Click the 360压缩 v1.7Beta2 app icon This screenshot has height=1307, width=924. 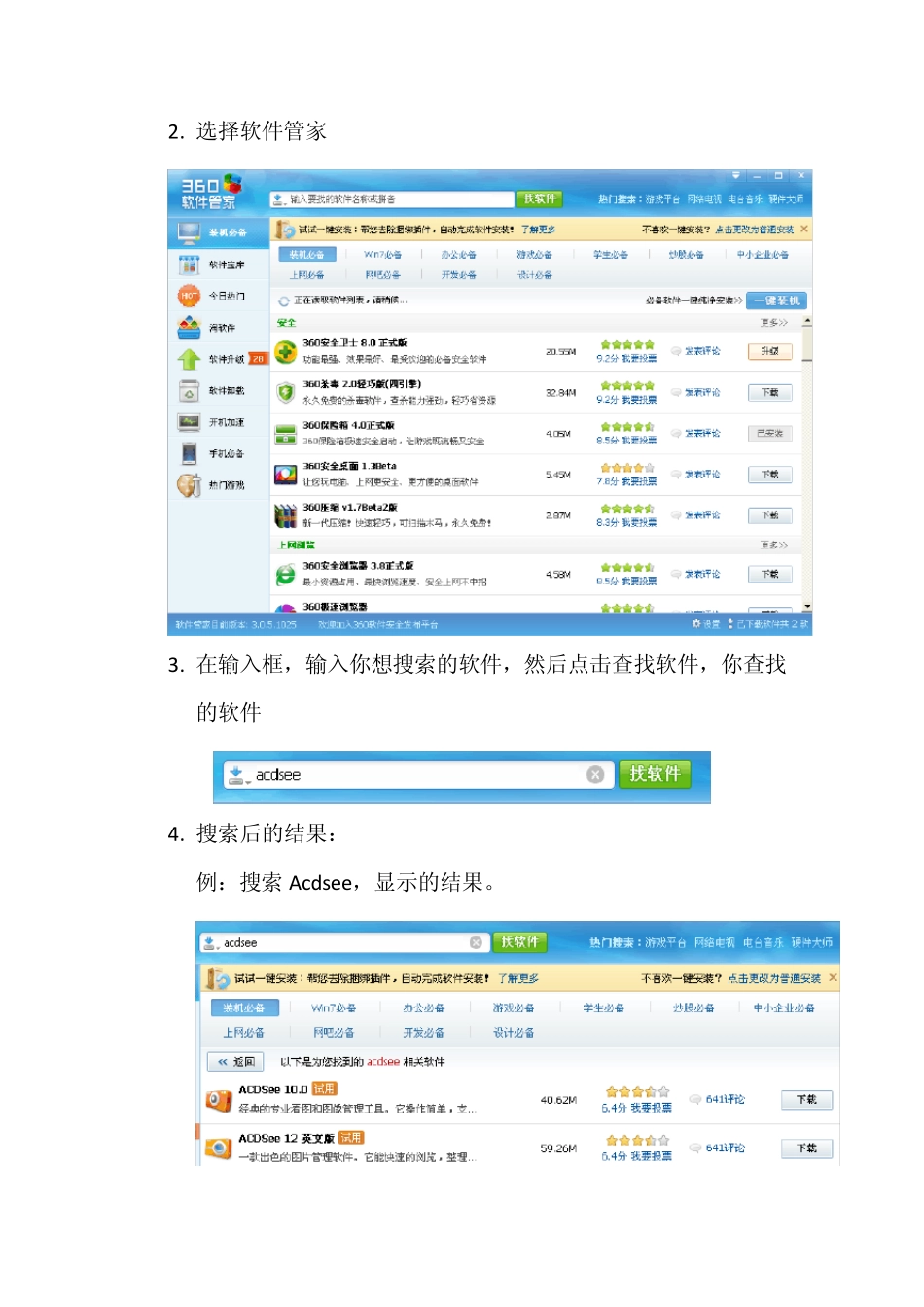tap(285, 515)
